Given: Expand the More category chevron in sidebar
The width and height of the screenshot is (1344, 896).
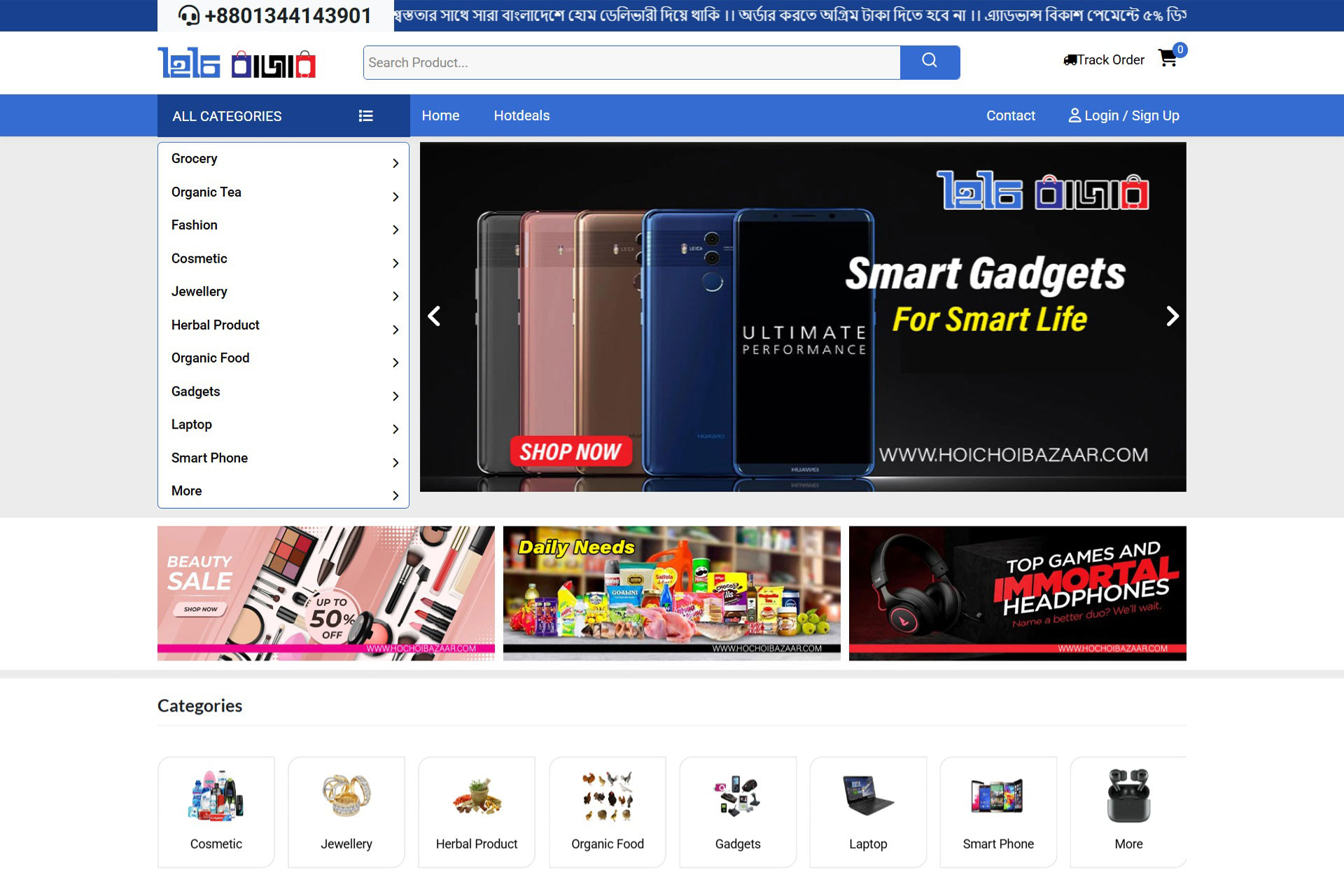Looking at the screenshot, I should click(x=395, y=496).
